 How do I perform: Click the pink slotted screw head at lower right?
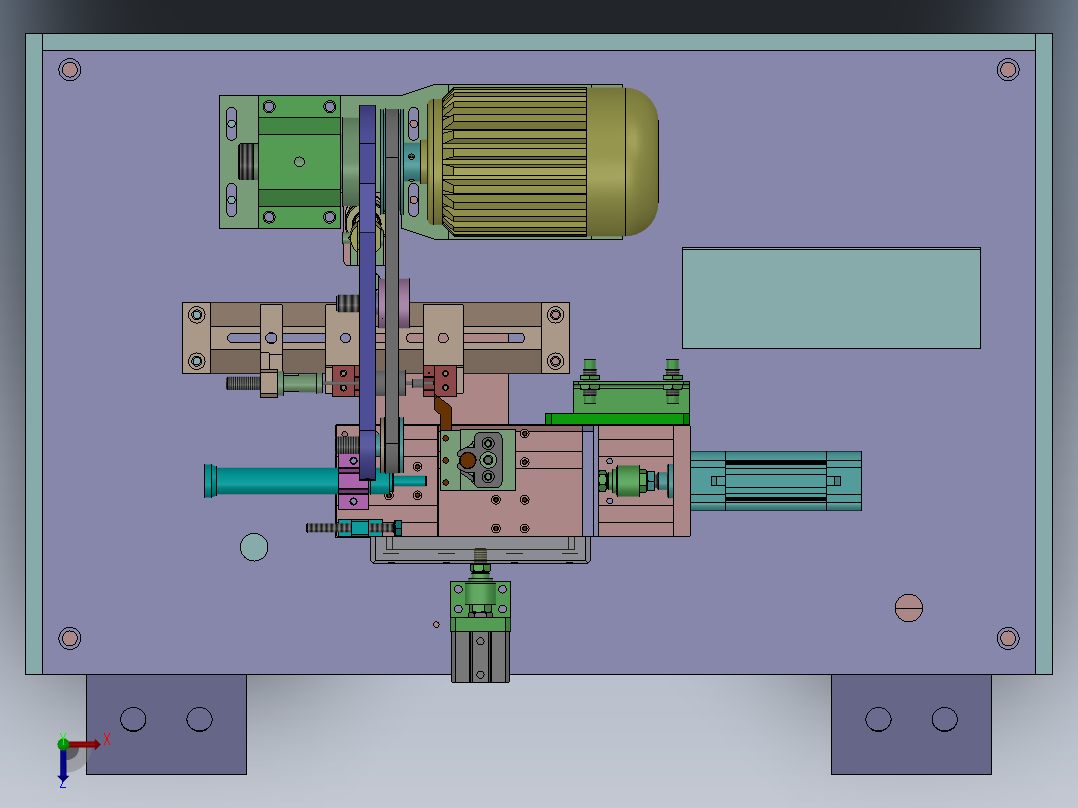click(x=909, y=608)
